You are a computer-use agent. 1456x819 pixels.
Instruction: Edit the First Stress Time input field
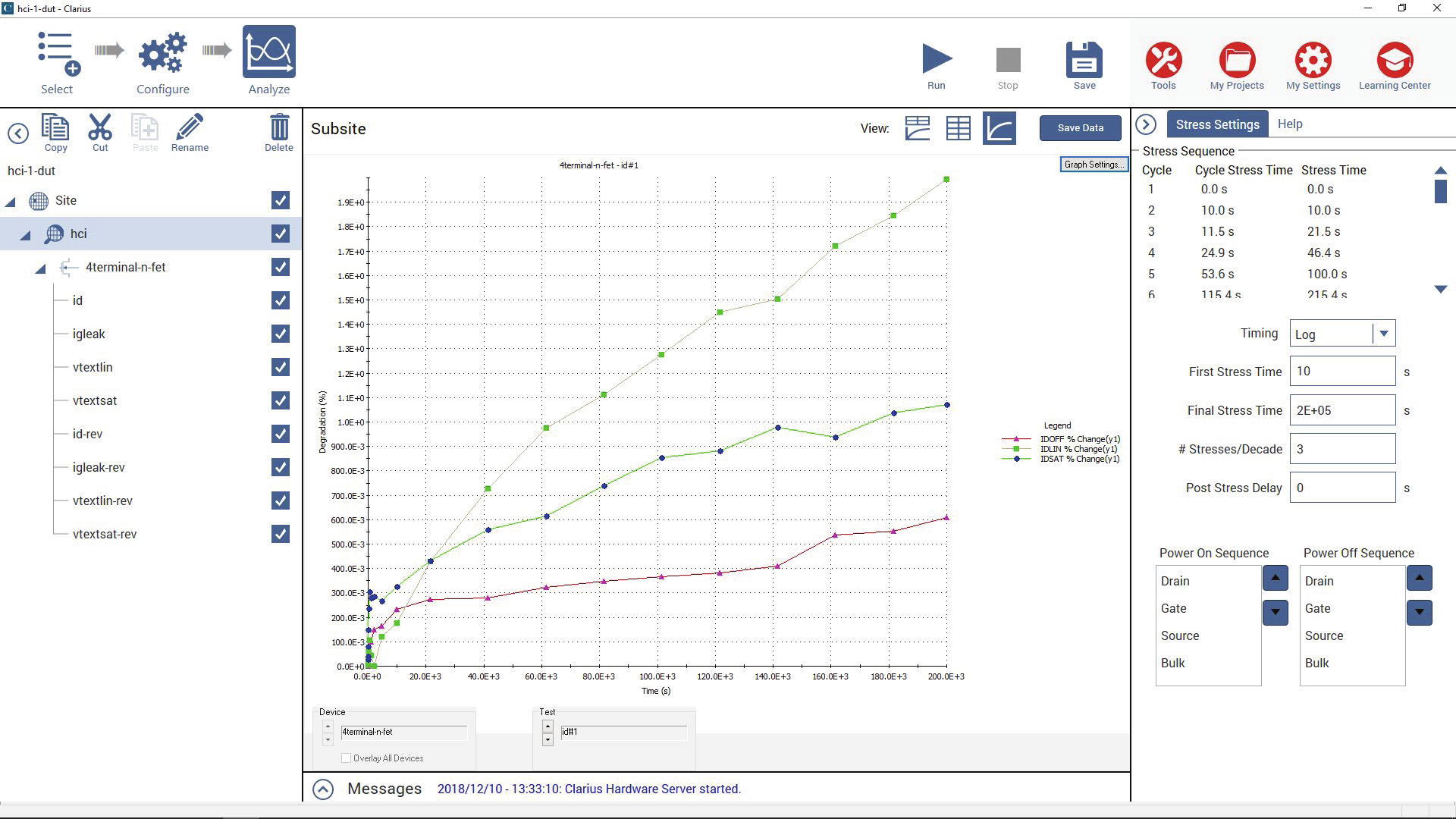click(x=1342, y=371)
